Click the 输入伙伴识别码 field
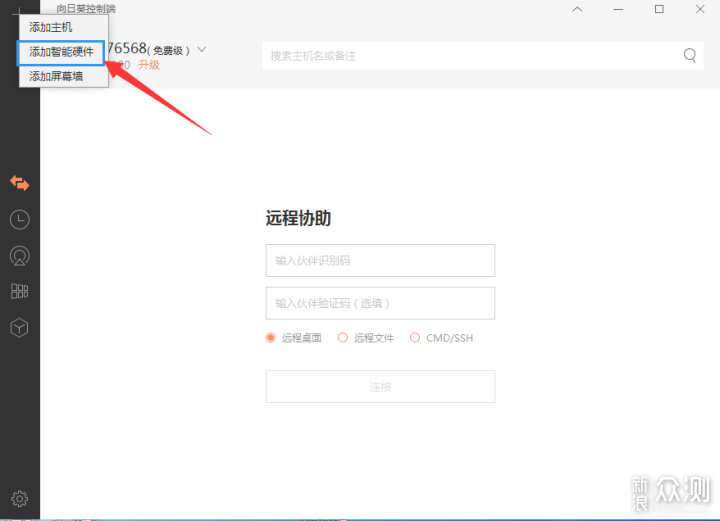This screenshot has width=720, height=521. 380,260
